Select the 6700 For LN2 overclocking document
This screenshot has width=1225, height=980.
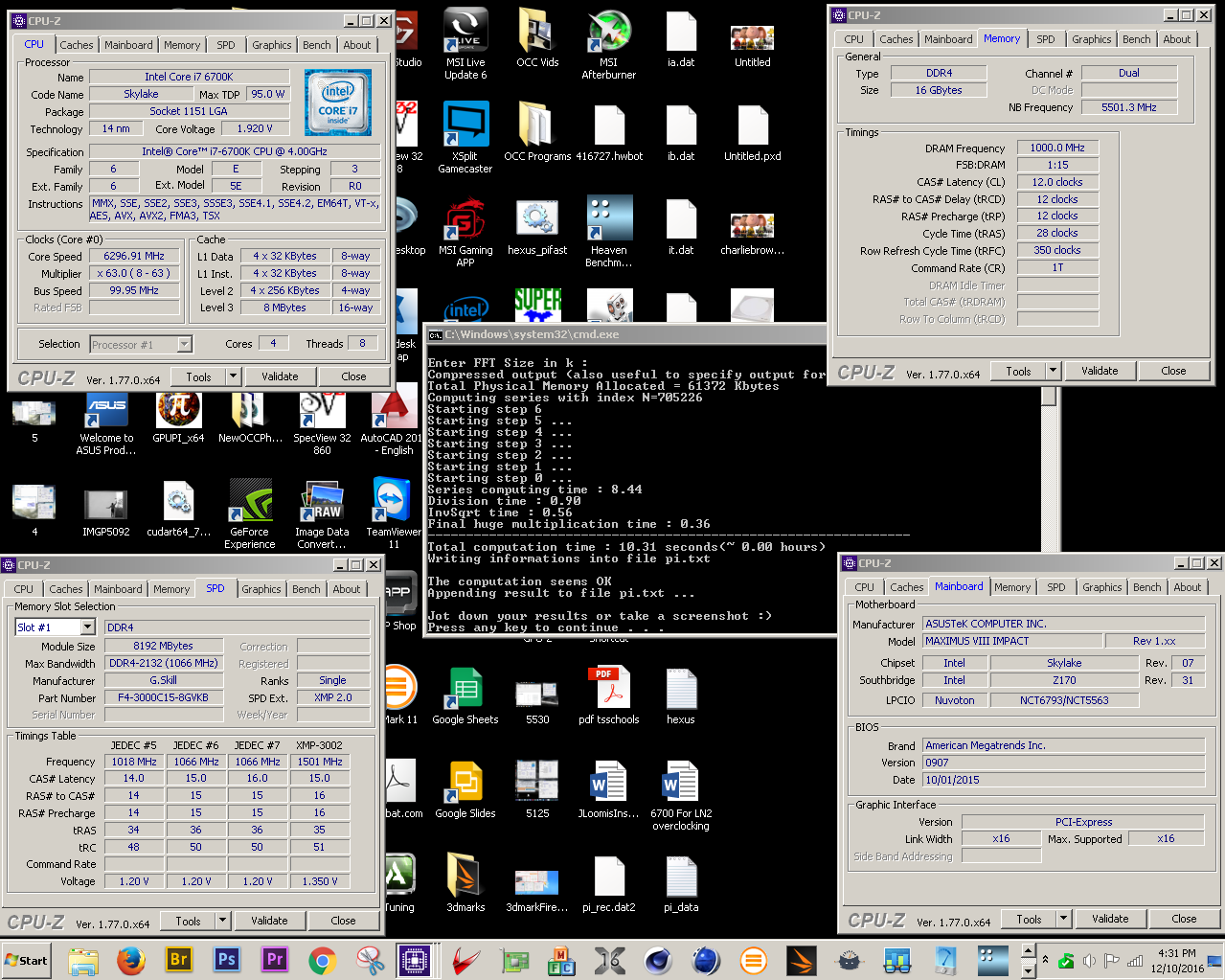[681, 795]
